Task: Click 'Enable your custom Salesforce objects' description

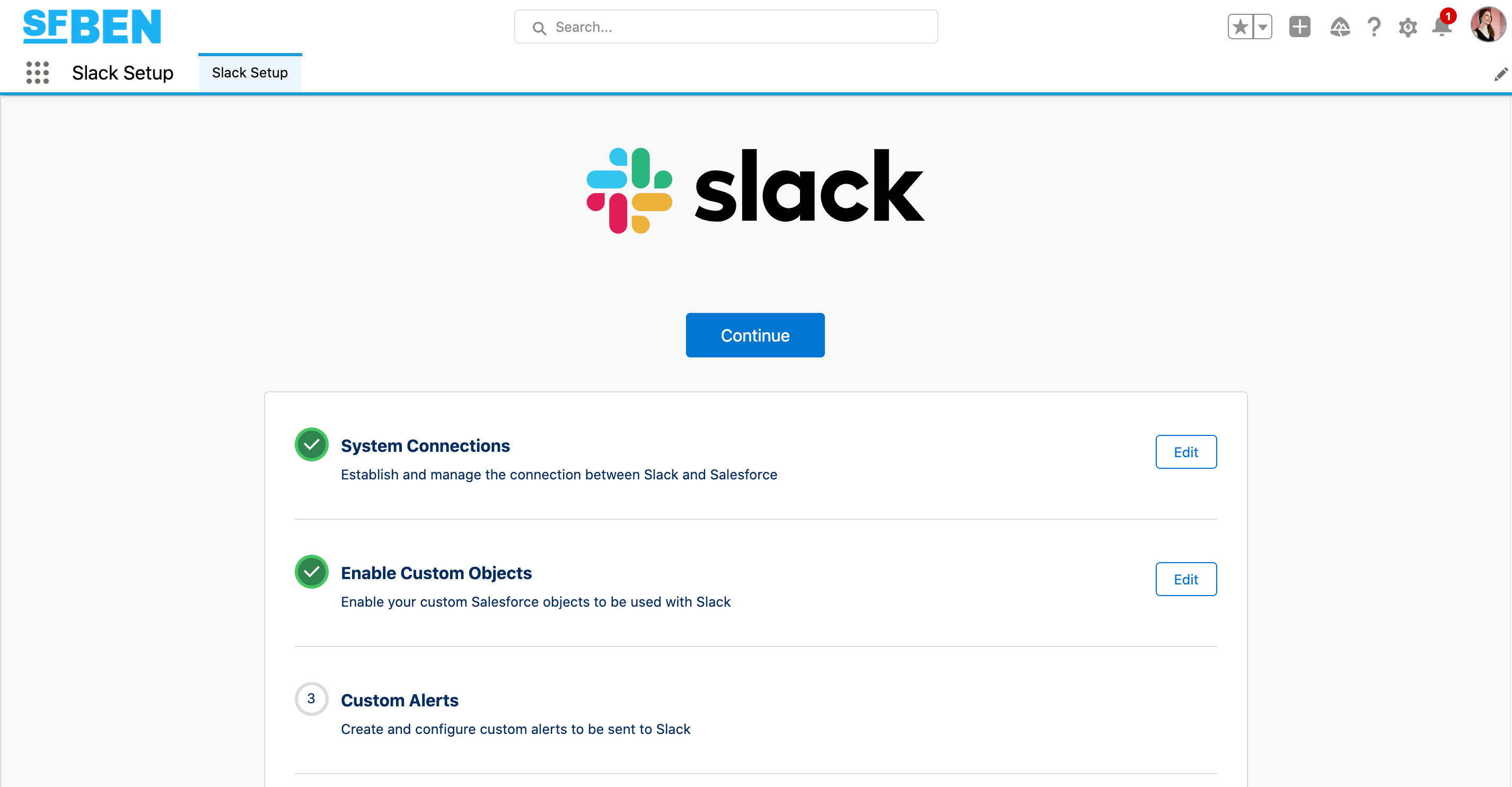Action: pos(535,602)
